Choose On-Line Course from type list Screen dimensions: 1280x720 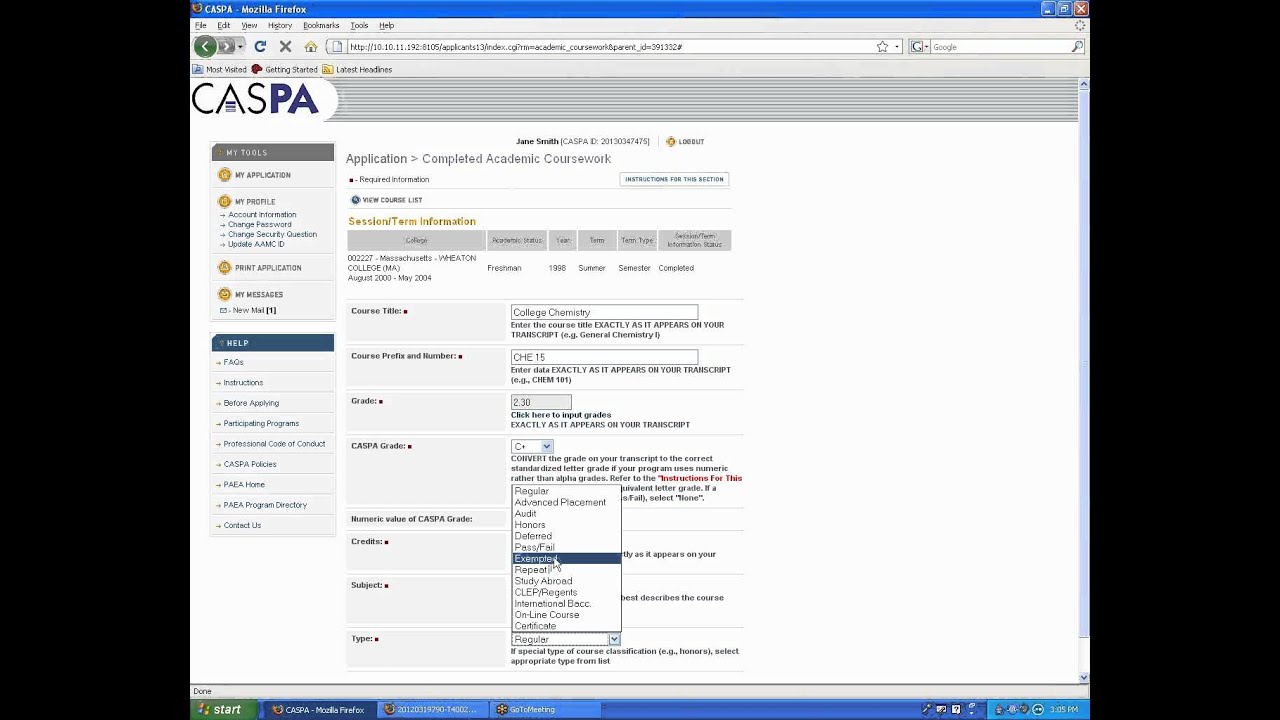(566, 615)
